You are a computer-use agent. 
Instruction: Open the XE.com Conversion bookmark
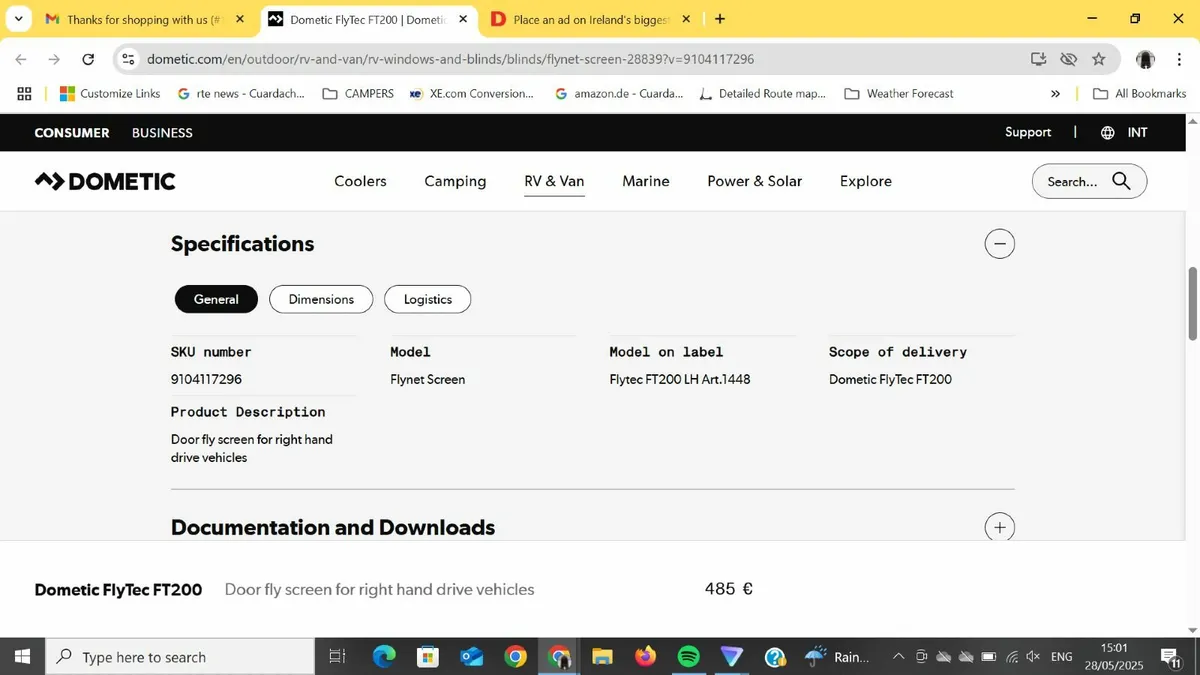click(472, 93)
